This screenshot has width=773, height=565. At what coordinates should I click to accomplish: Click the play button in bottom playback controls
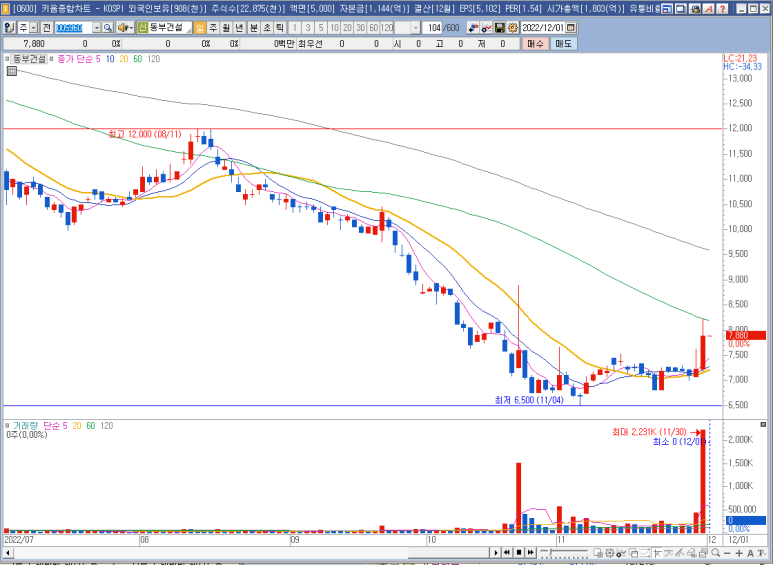(x=496, y=553)
